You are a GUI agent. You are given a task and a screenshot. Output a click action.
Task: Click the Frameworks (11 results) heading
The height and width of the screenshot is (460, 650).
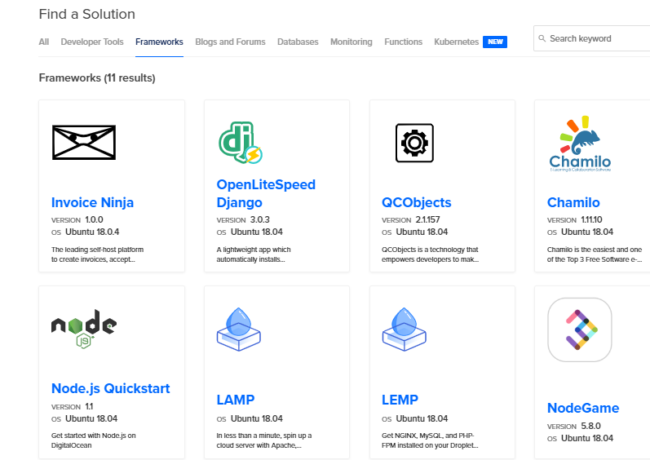[x=97, y=78]
